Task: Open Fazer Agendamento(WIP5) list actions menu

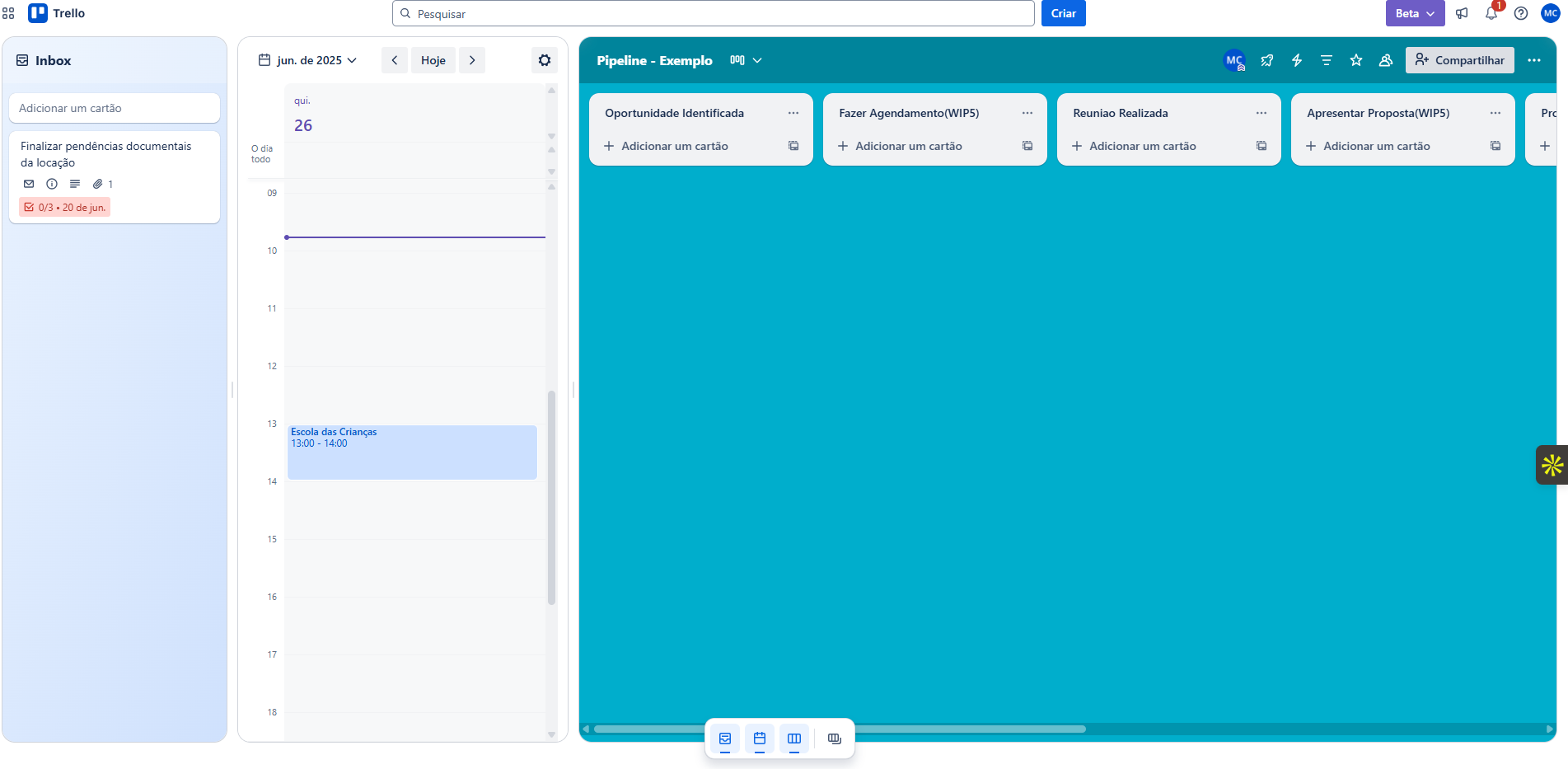Action: (x=1027, y=113)
